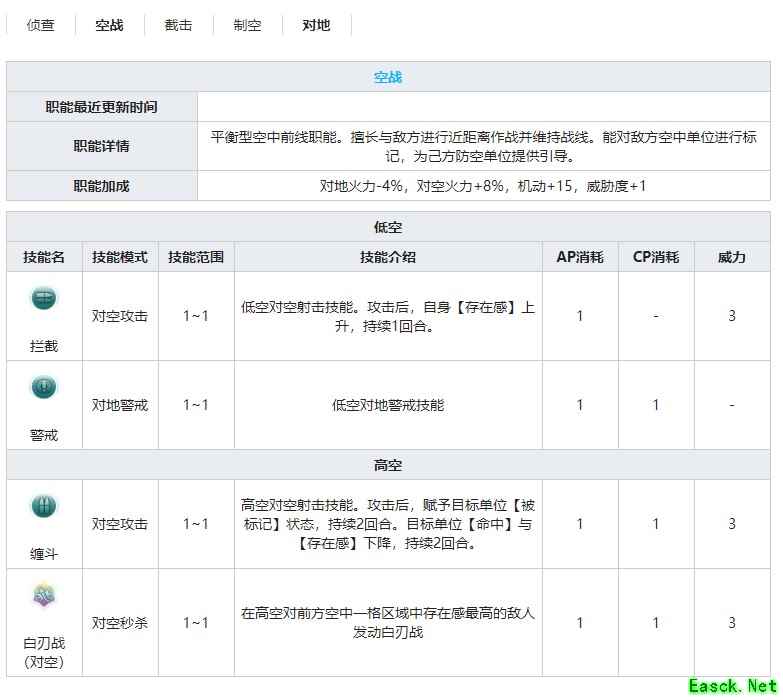Click the CP消耗 column header
This screenshot has height=700, width=783.
click(x=656, y=257)
